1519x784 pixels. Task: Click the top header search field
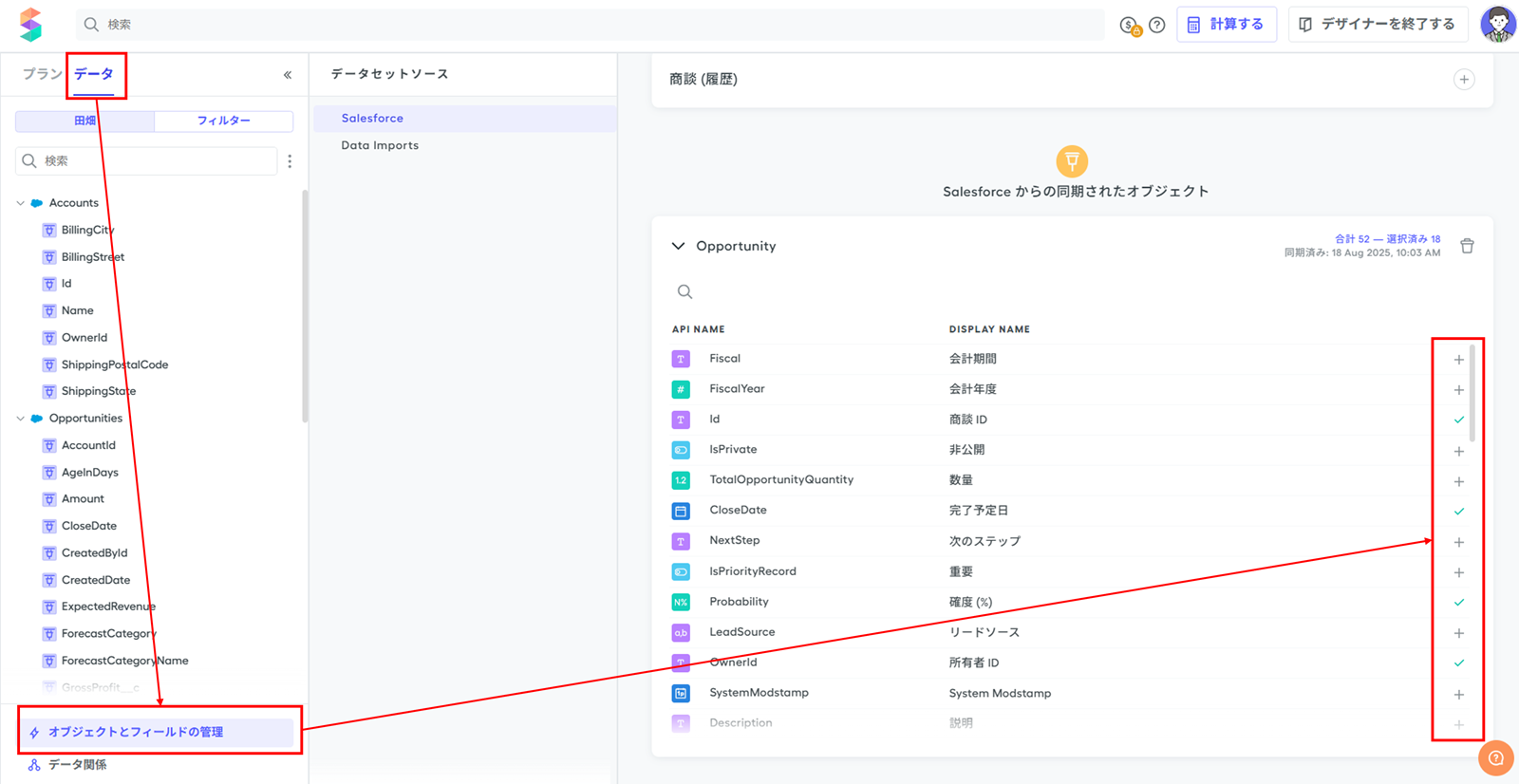[x=591, y=25]
